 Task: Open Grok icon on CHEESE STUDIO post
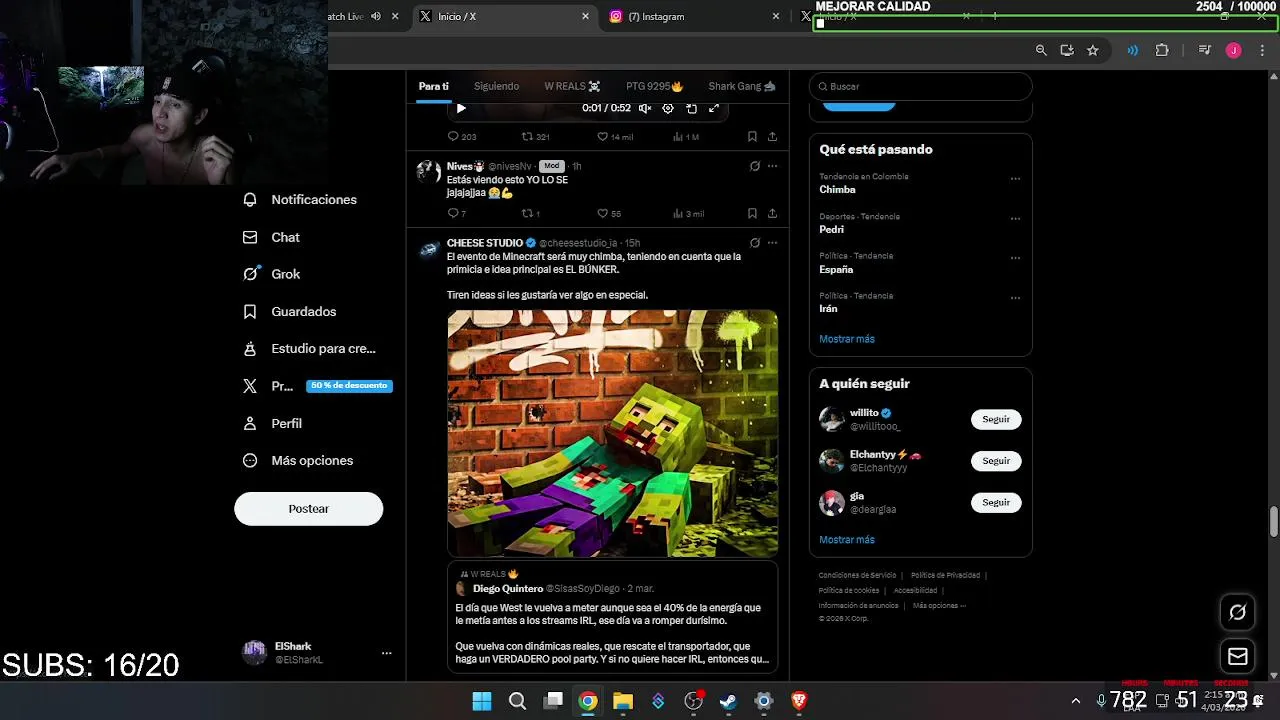coord(755,243)
